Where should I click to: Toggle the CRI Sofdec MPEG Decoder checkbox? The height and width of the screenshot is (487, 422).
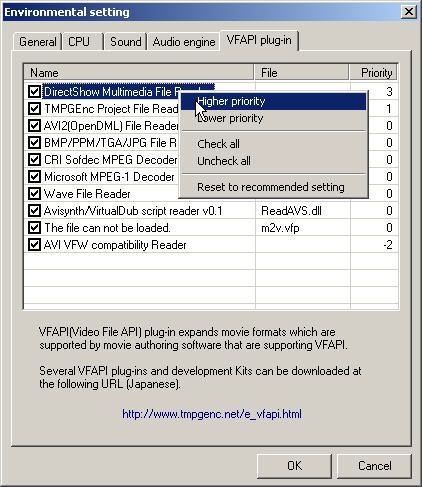coord(34,159)
